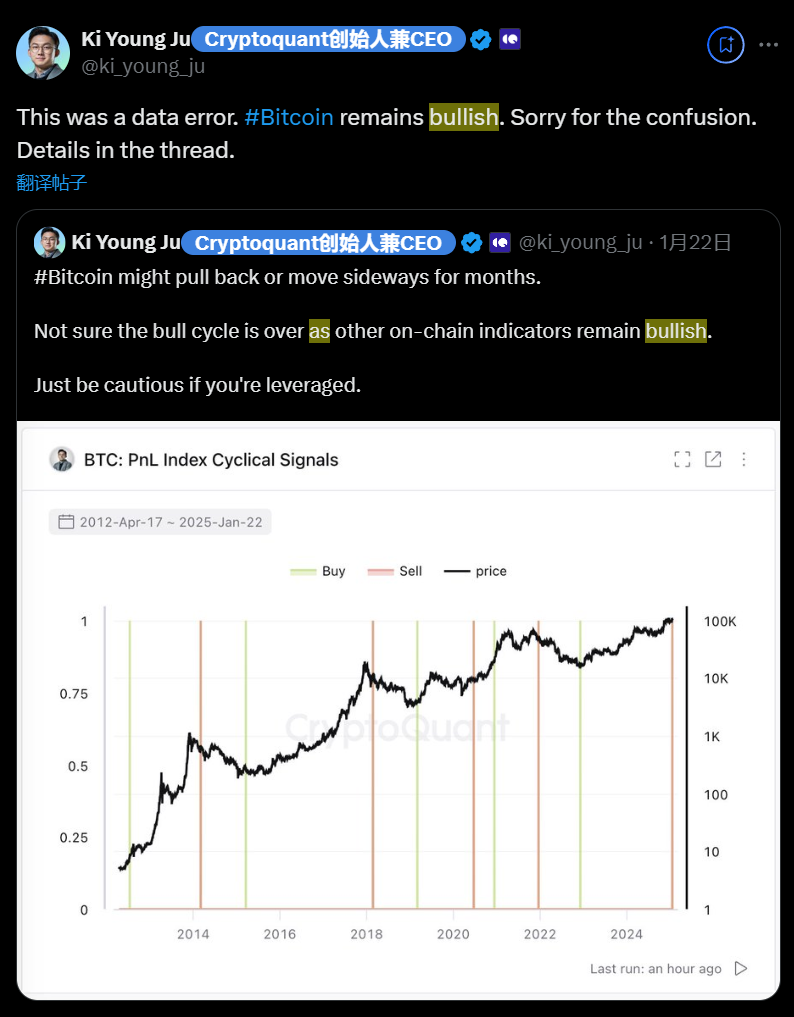
Task: Open Ki Young Ju's large profile avatar
Action: [x=43, y=52]
